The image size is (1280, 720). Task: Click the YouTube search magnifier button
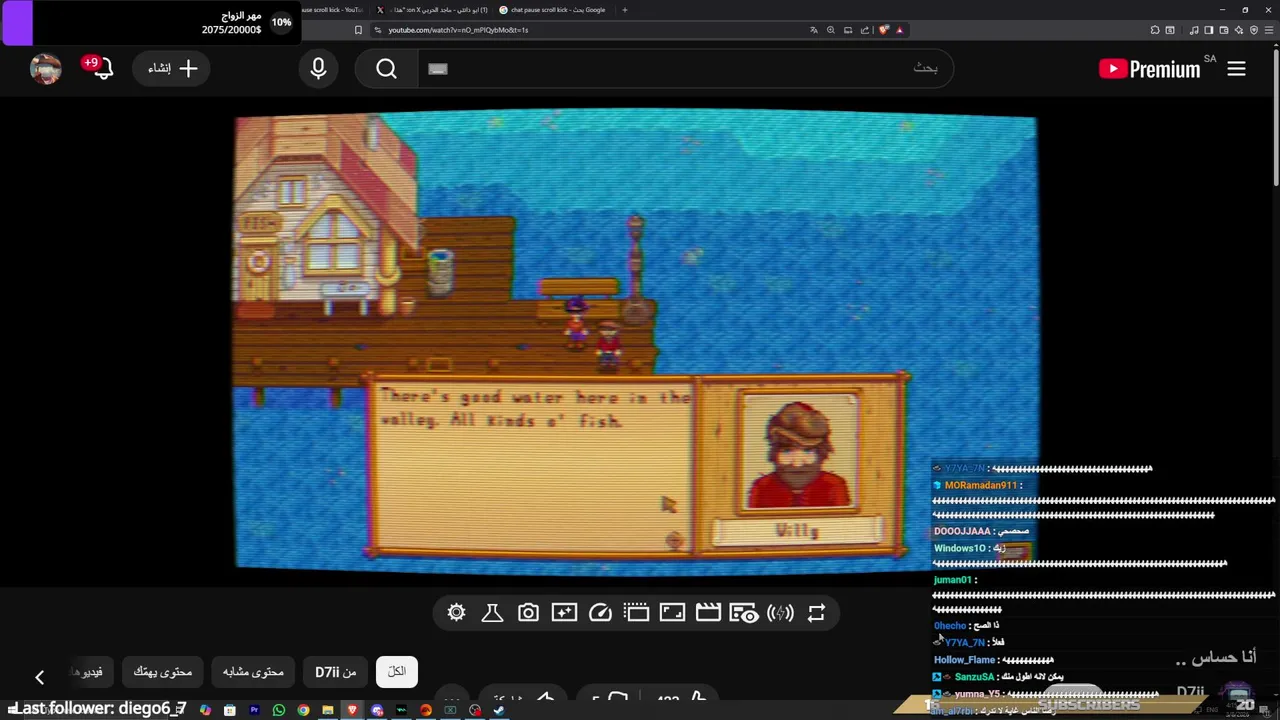[x=387, y=69]
